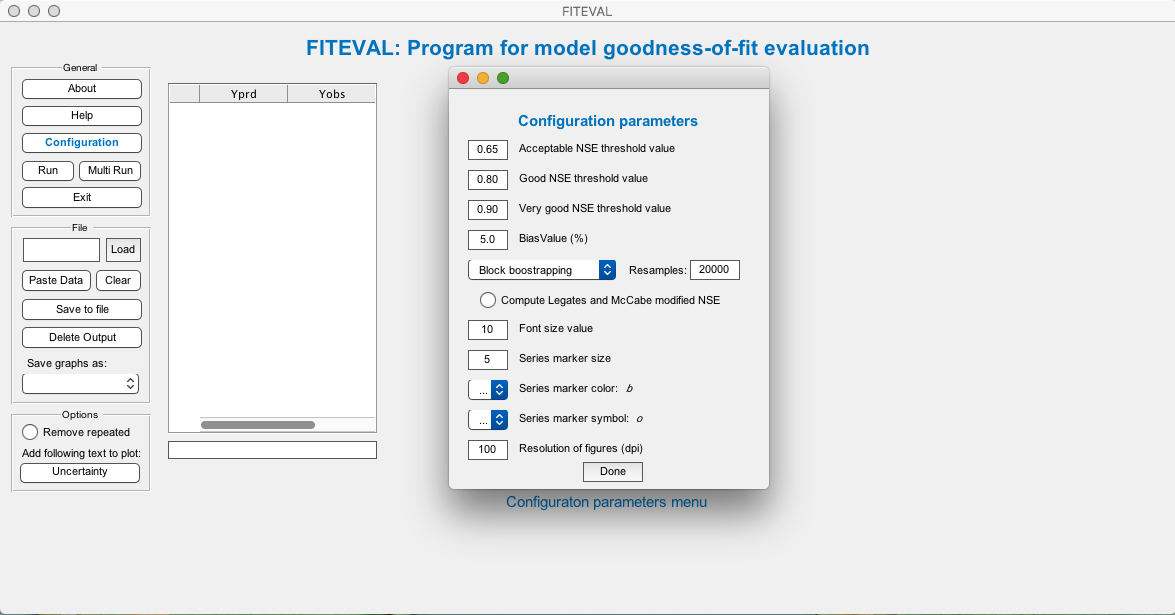This screenshot has height=615, width=1175.
Task: Expand Save graphs as dropdown
Action: coord(80,383)
